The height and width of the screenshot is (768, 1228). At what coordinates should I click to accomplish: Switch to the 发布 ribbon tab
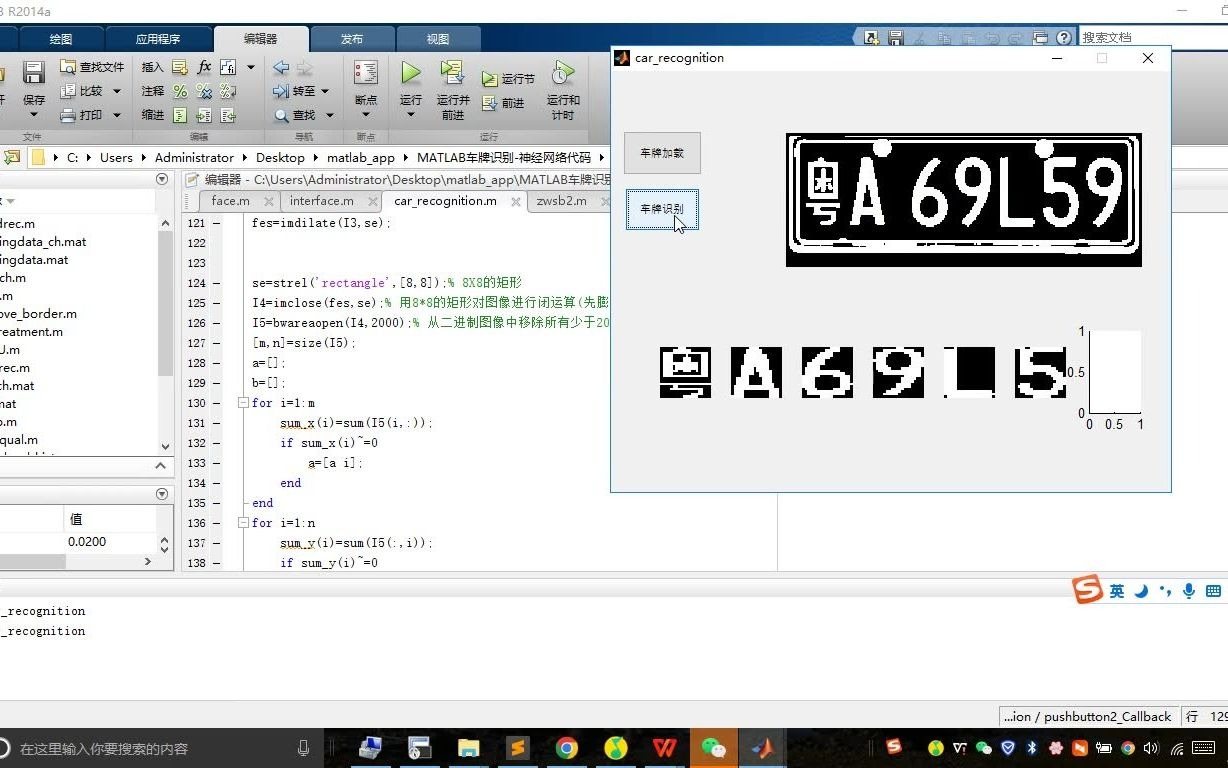pos(351,38)
